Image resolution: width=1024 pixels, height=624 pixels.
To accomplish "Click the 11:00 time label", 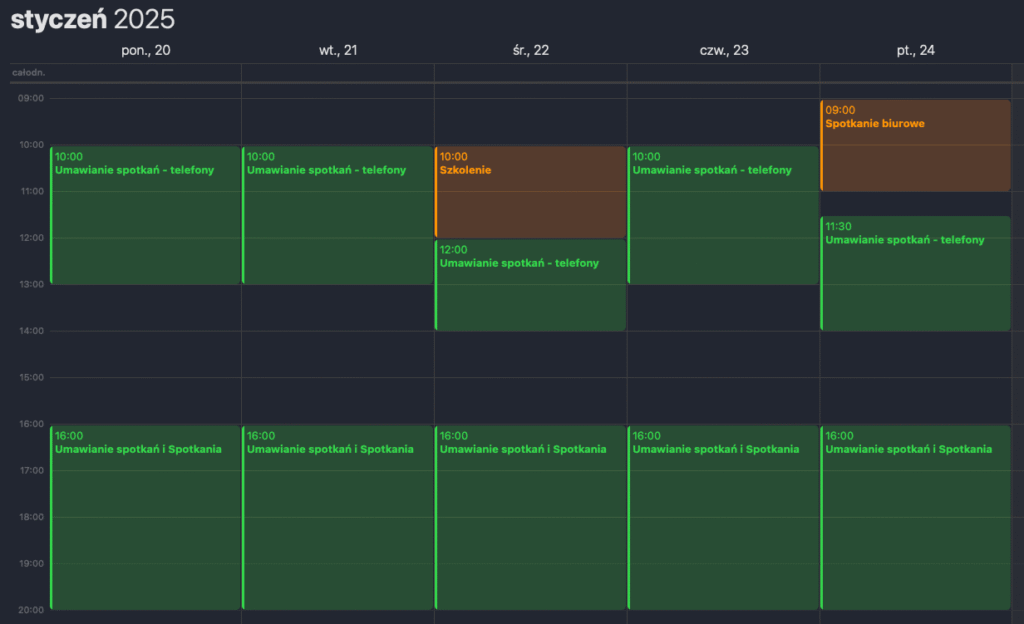I will (31, 191).
